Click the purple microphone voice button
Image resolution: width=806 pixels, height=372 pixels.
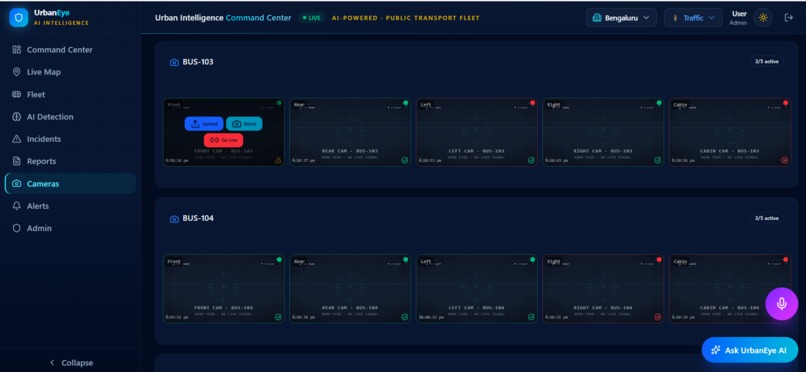tap(781, 304)
